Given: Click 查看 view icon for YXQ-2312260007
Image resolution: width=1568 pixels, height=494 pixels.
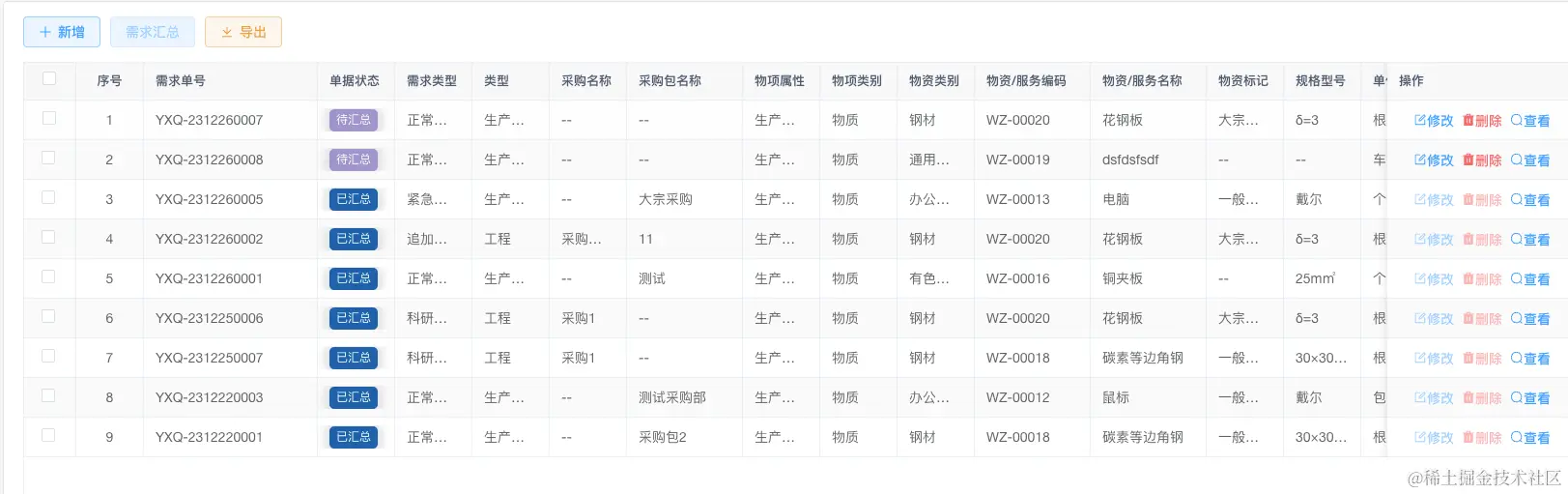Looking at the screenshot, I should (x=1530, y=121).
